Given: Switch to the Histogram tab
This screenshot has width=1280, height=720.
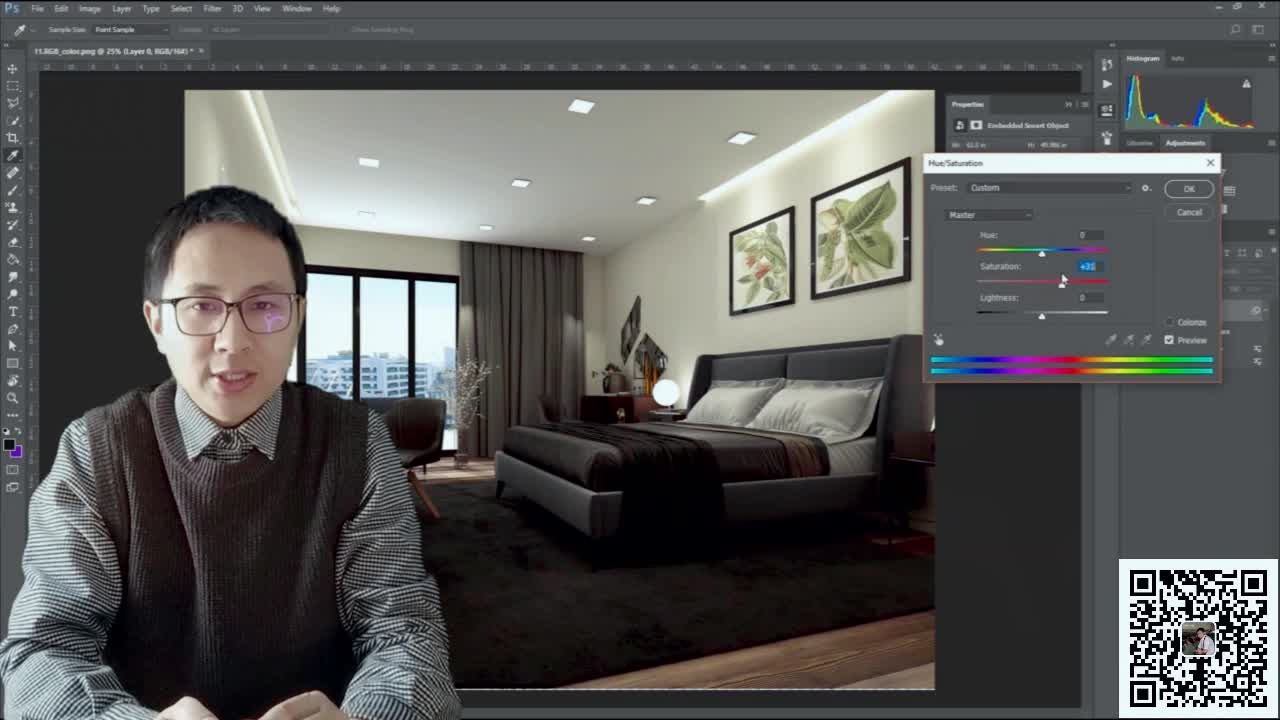Looking at the screenshot, I should (x=1141, y=58).
